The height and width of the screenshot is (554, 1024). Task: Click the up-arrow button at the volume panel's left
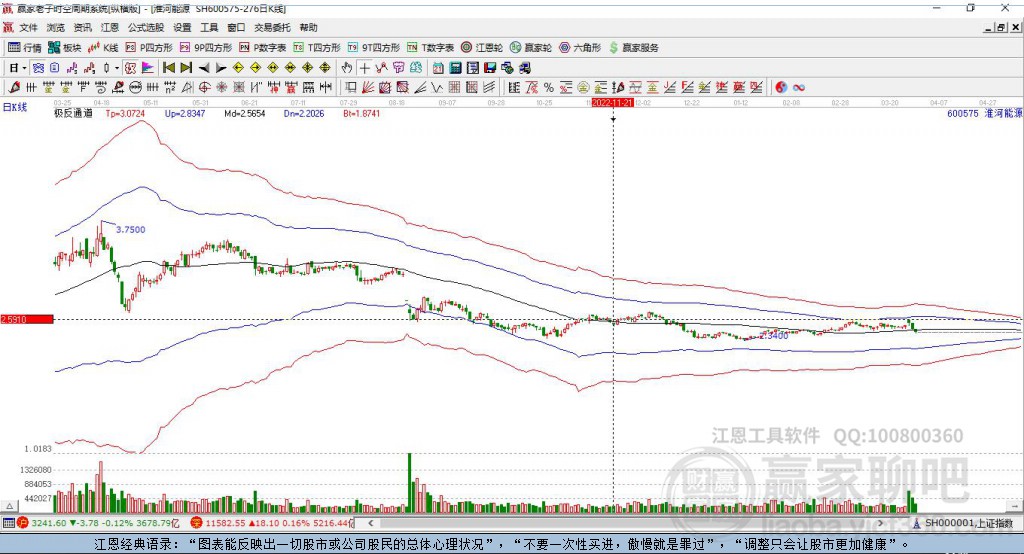click(9, 506)
